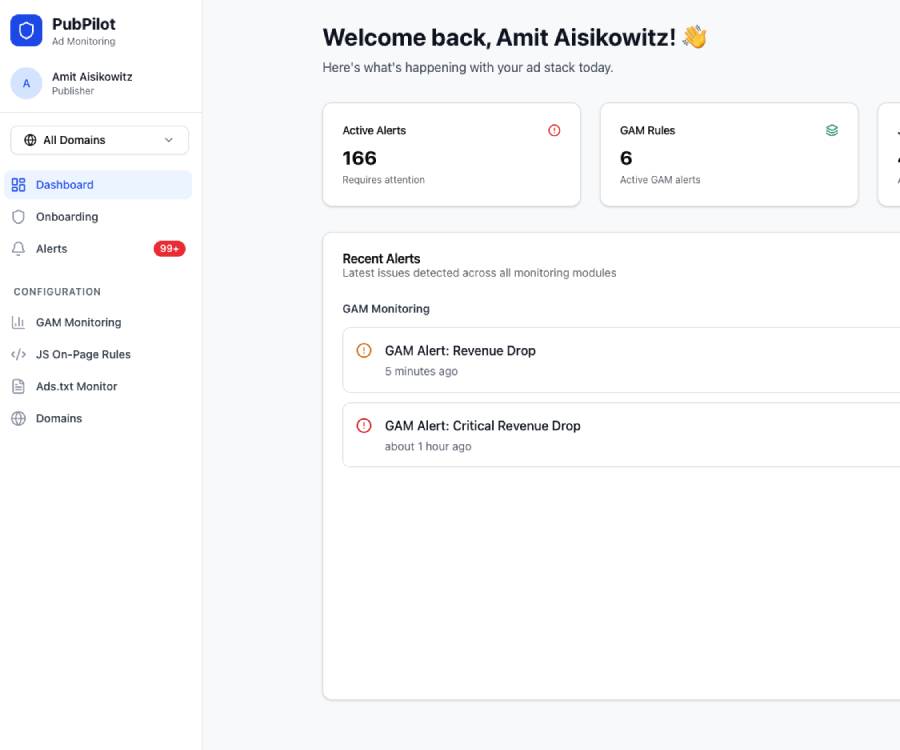Open the All Domains dropdown
This screenshot has width=900, height=750.
[98, 140]
